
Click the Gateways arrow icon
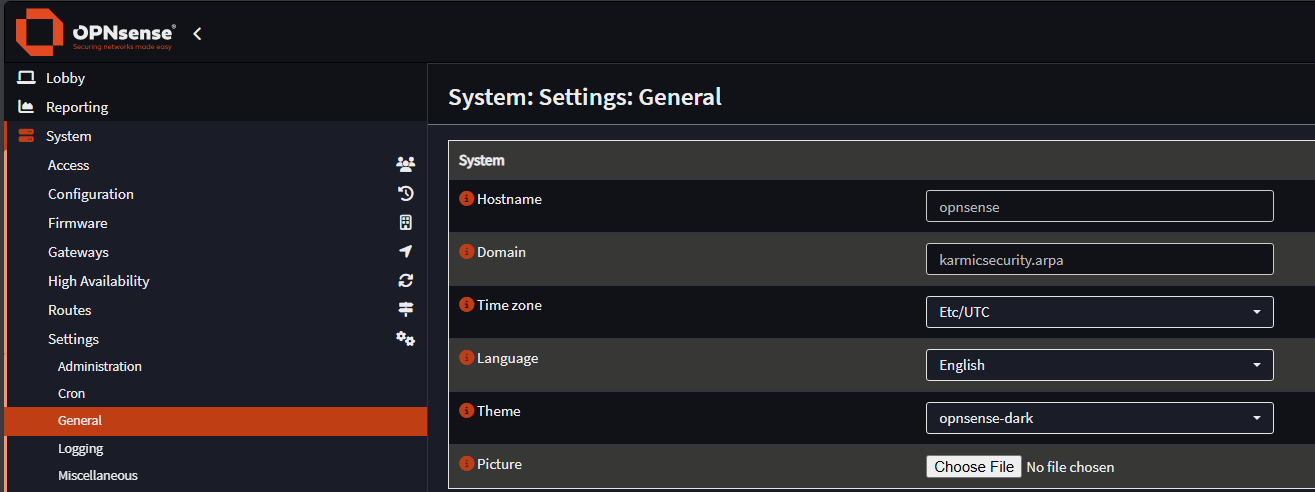(405, 252)
